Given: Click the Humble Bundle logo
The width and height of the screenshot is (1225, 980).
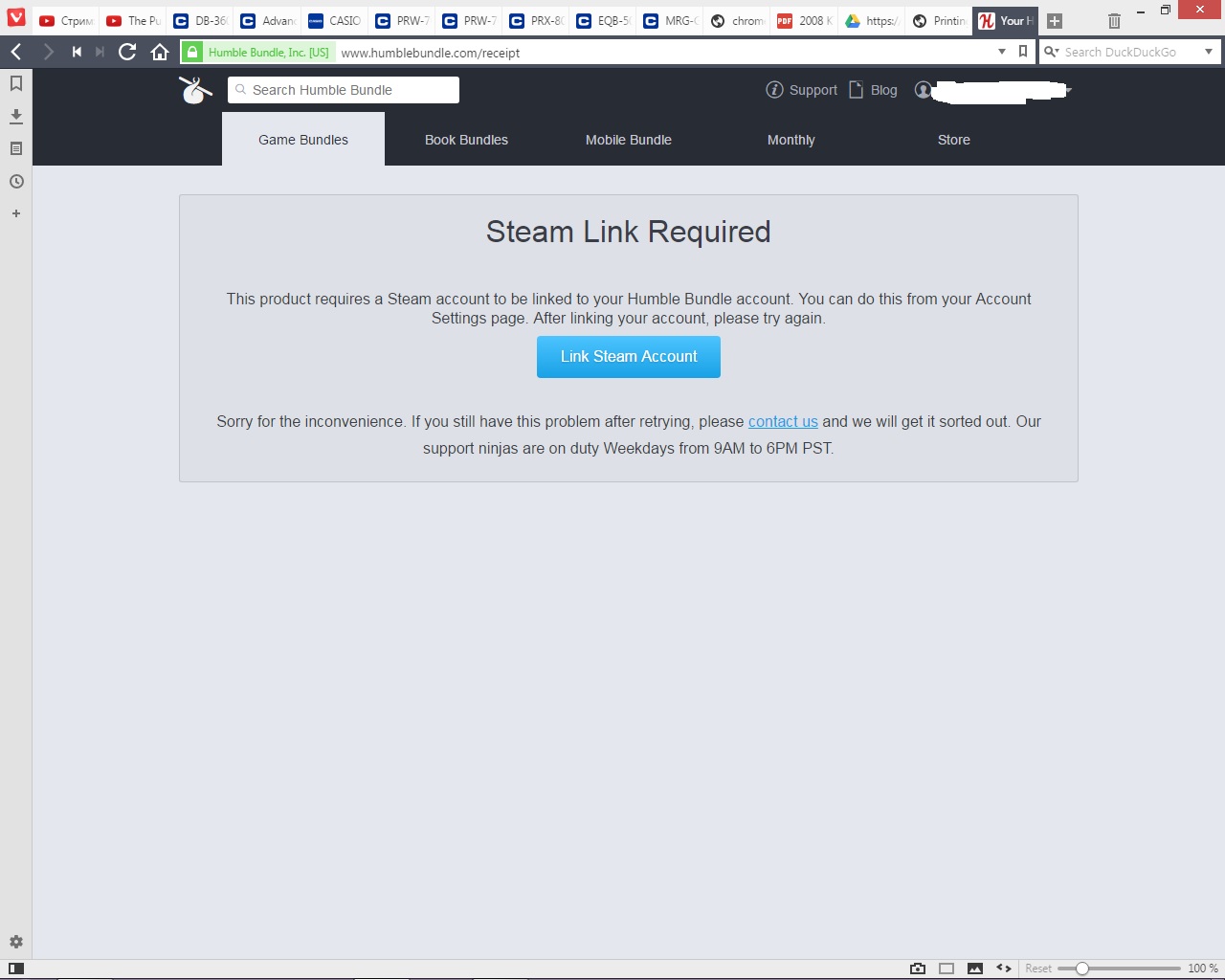Looking at the screenshot, I should (x=195, y=90).
